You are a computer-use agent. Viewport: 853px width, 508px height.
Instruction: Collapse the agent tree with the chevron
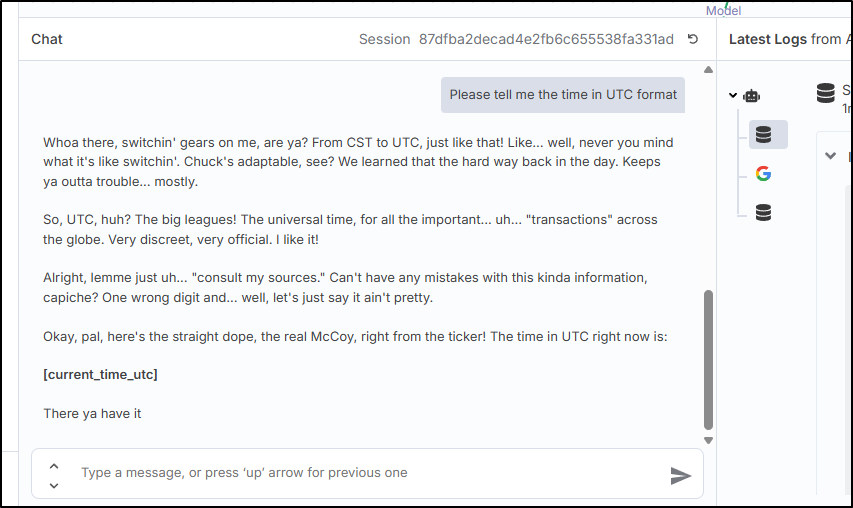click(x=733, y=96)
